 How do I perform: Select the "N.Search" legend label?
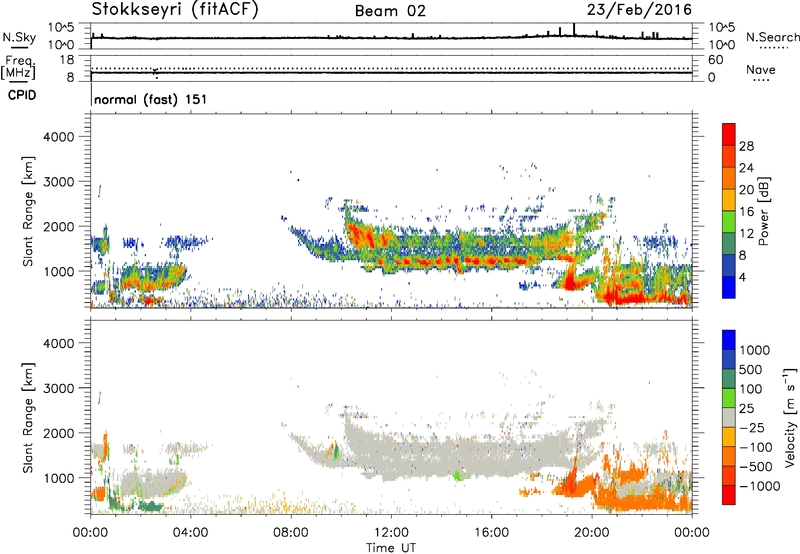pos(773,37)
